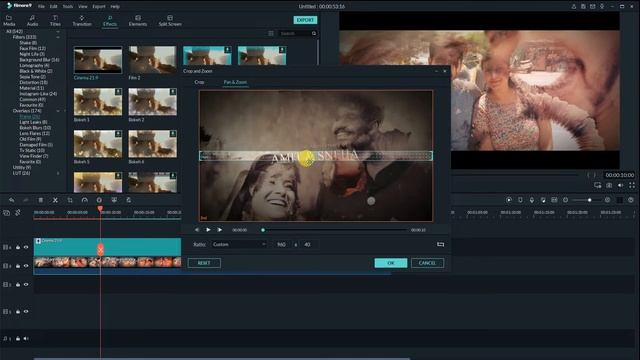Confirm with the OK button
640x360 pixels.
[x=391, y=263]
